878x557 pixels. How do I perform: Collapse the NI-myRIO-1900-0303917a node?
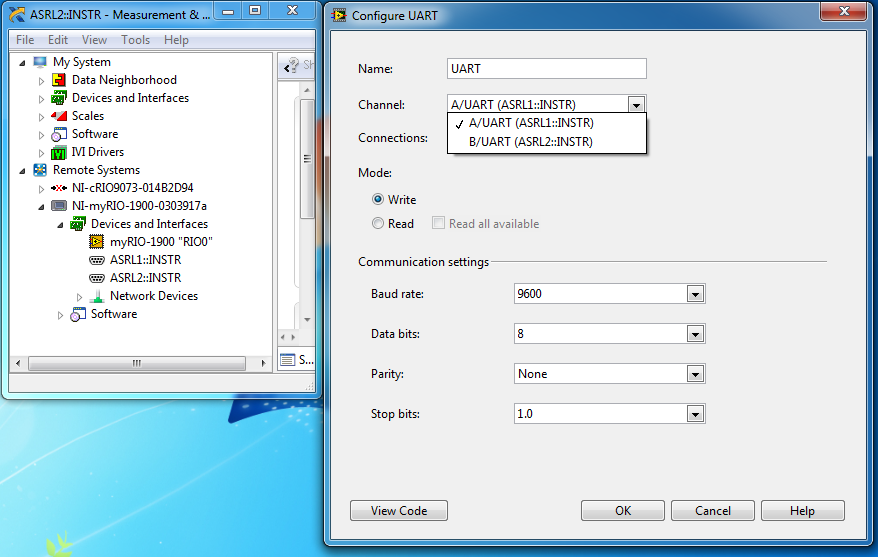41,207
